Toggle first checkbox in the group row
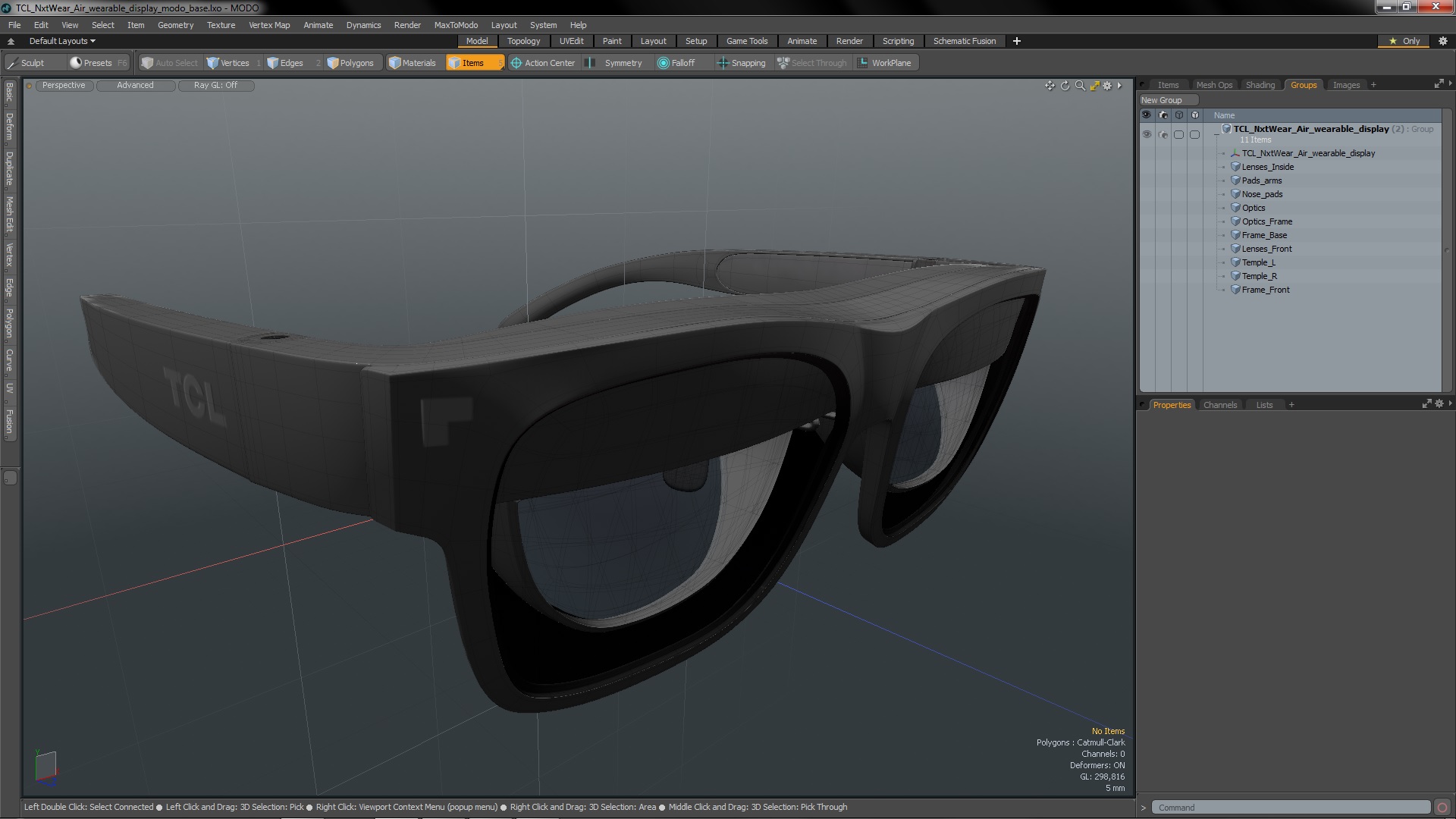The height and width of the screenshot is (819, 1456). [1178, 134]
